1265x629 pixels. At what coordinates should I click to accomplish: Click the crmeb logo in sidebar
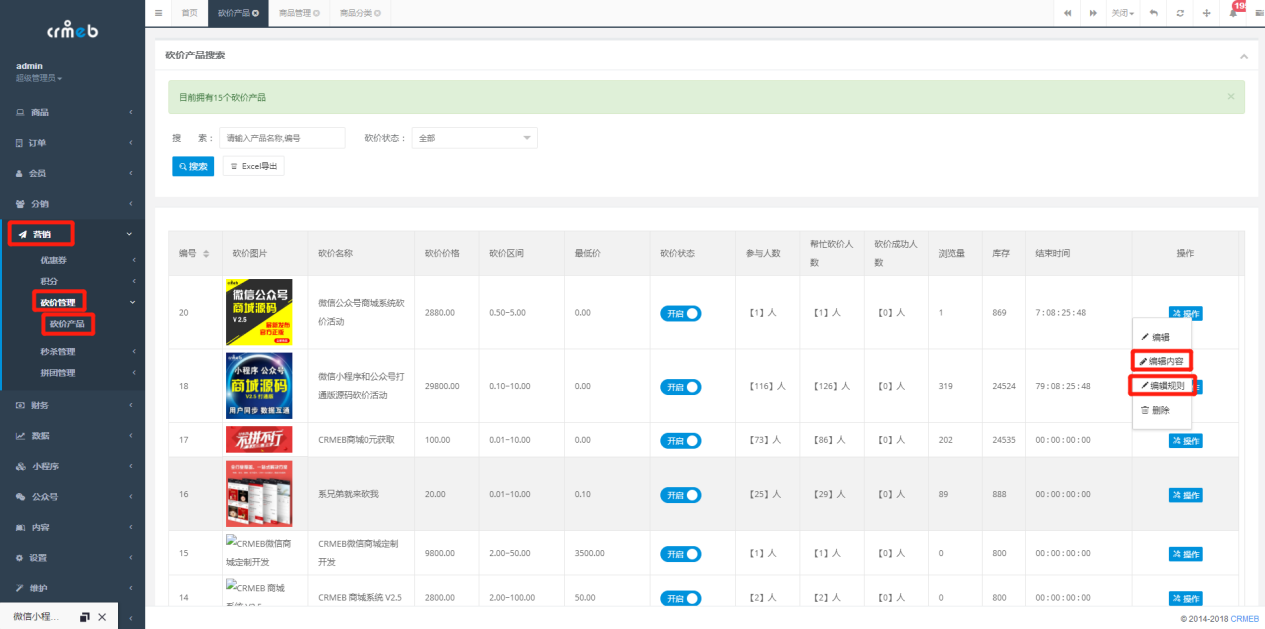click(x=71, y=30)
